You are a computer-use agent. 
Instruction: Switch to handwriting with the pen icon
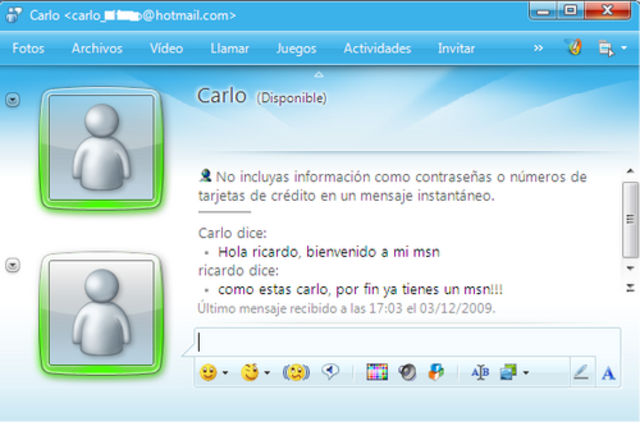pos(581,372)
